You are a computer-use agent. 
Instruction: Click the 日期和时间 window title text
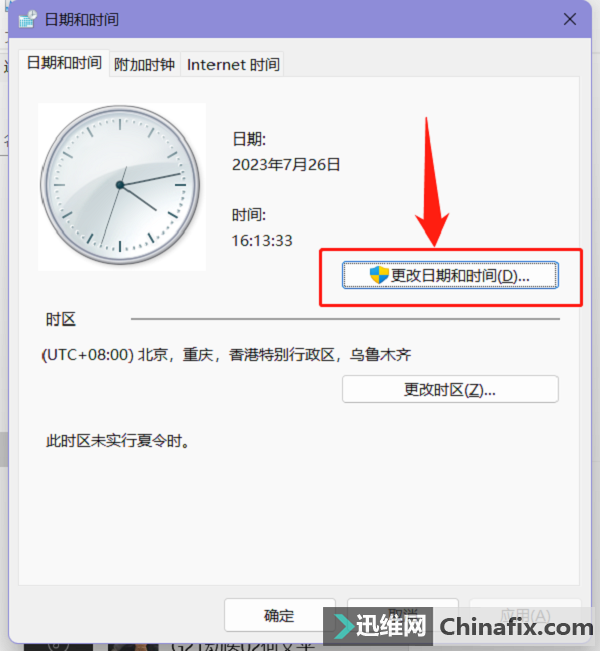click(x=82, y=20)
